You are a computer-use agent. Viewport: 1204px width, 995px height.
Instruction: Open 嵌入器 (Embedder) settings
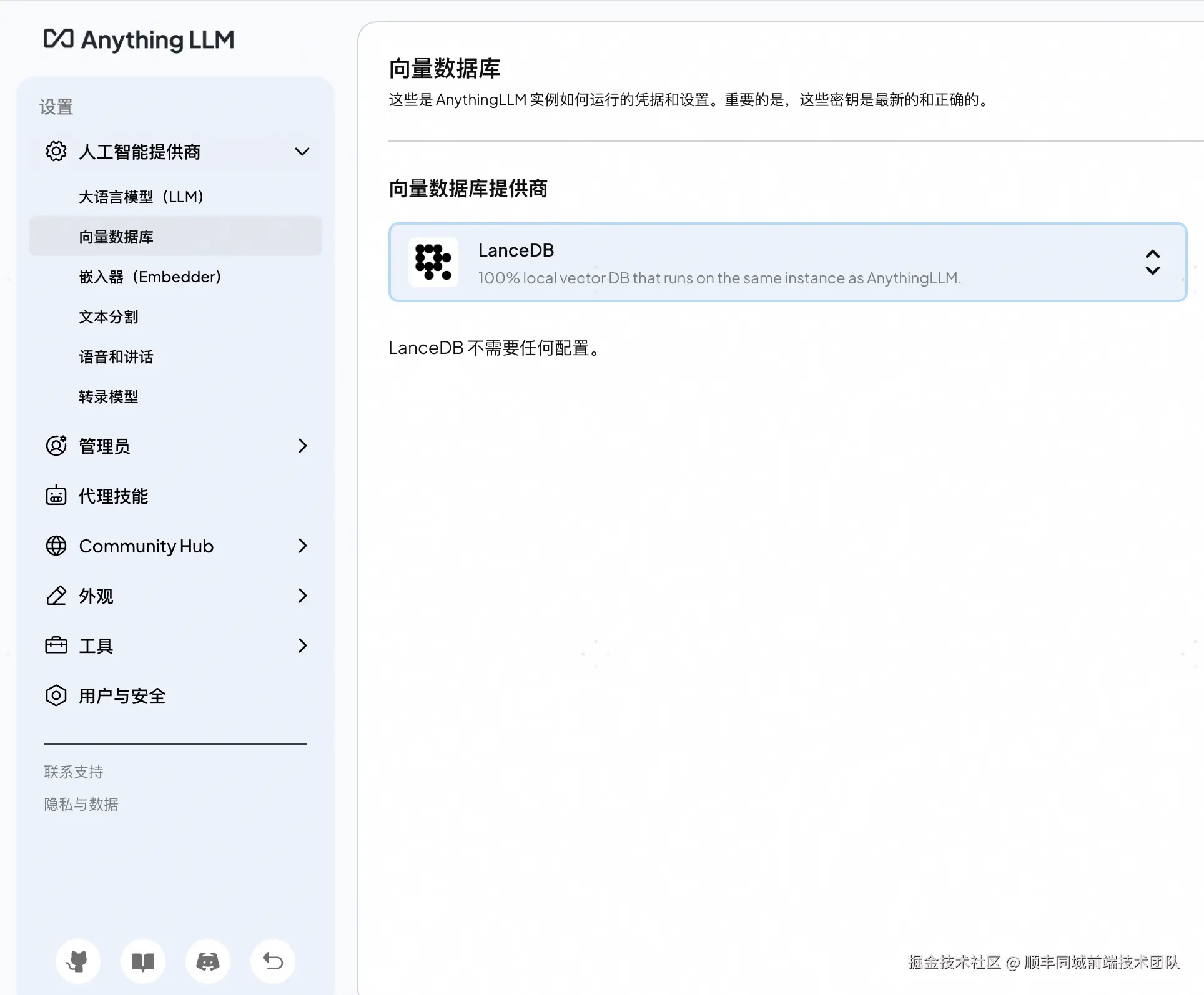(175, 277)
